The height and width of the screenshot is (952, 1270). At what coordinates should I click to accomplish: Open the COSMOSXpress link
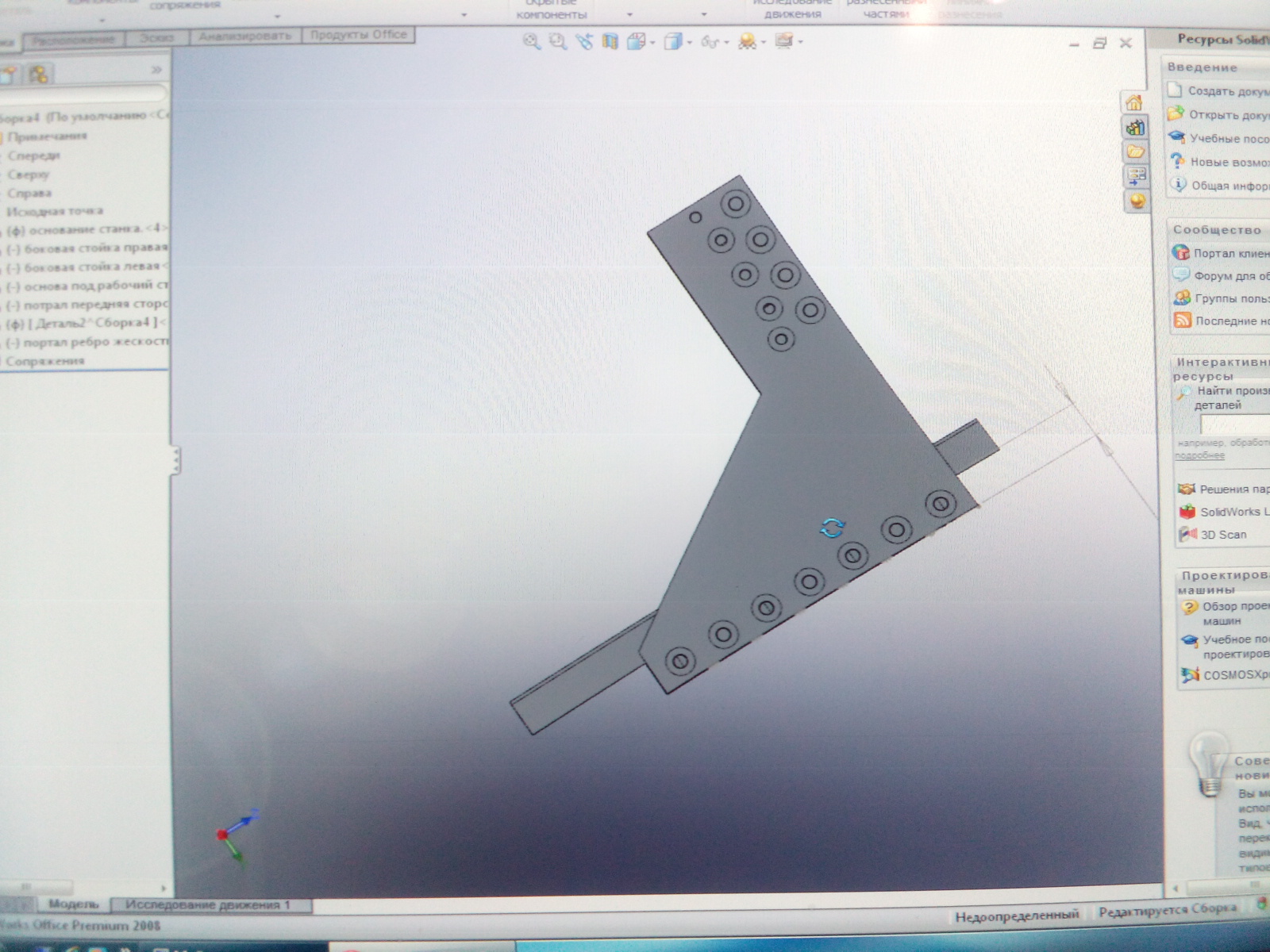1236,674
